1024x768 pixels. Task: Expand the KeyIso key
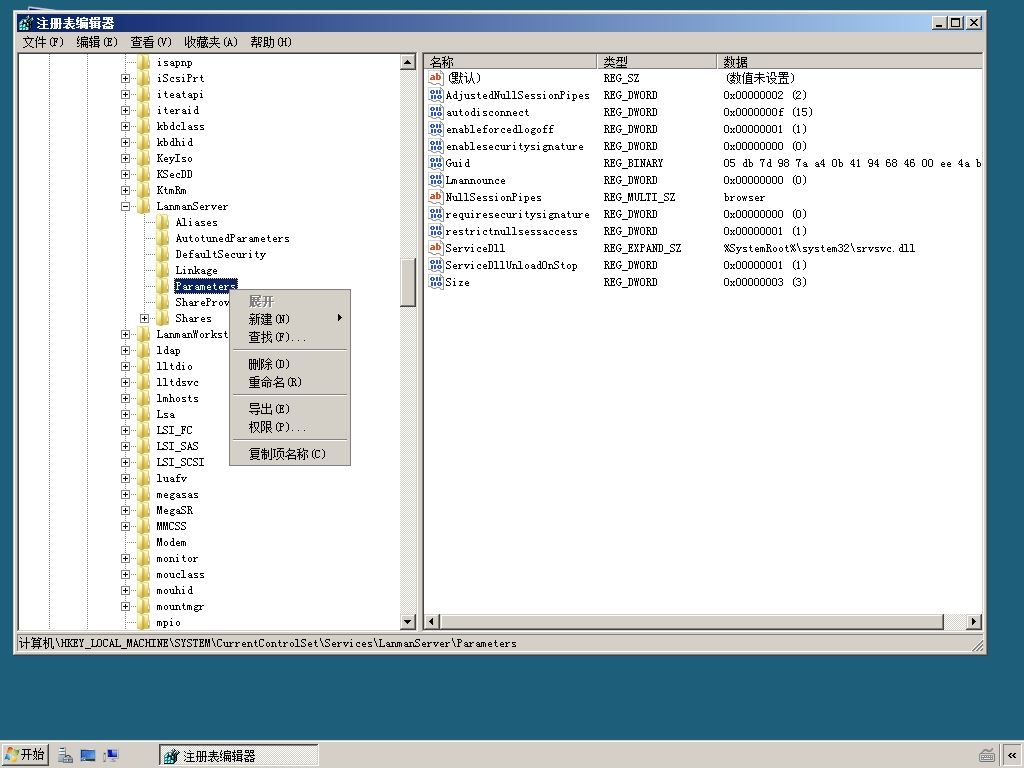pyautogui.click(x=125, y=159)
